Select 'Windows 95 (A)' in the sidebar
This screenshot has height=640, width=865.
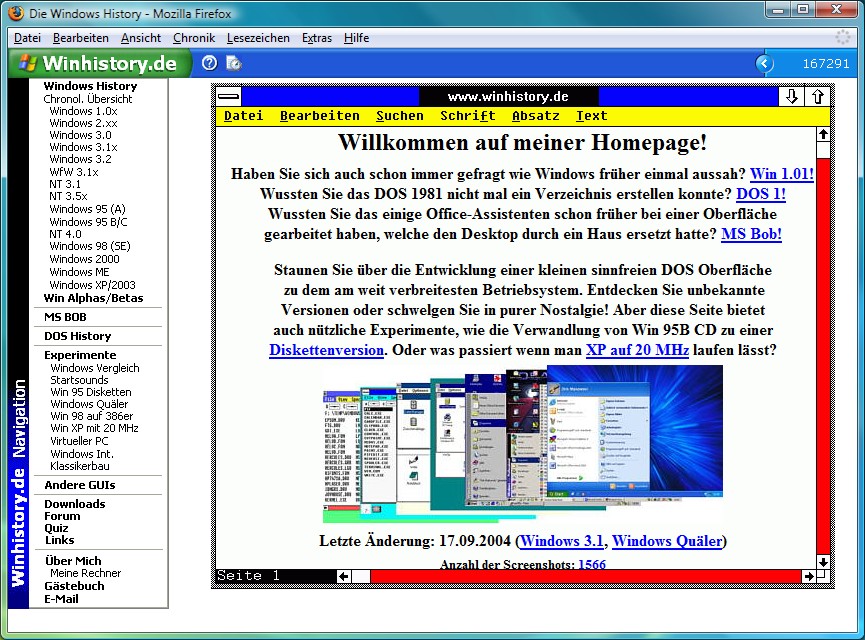87,209
